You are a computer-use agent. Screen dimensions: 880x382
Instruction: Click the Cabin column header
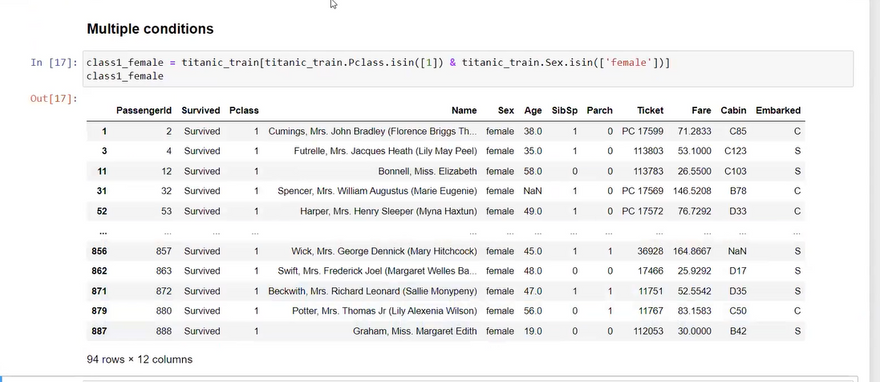coord(734,111)
